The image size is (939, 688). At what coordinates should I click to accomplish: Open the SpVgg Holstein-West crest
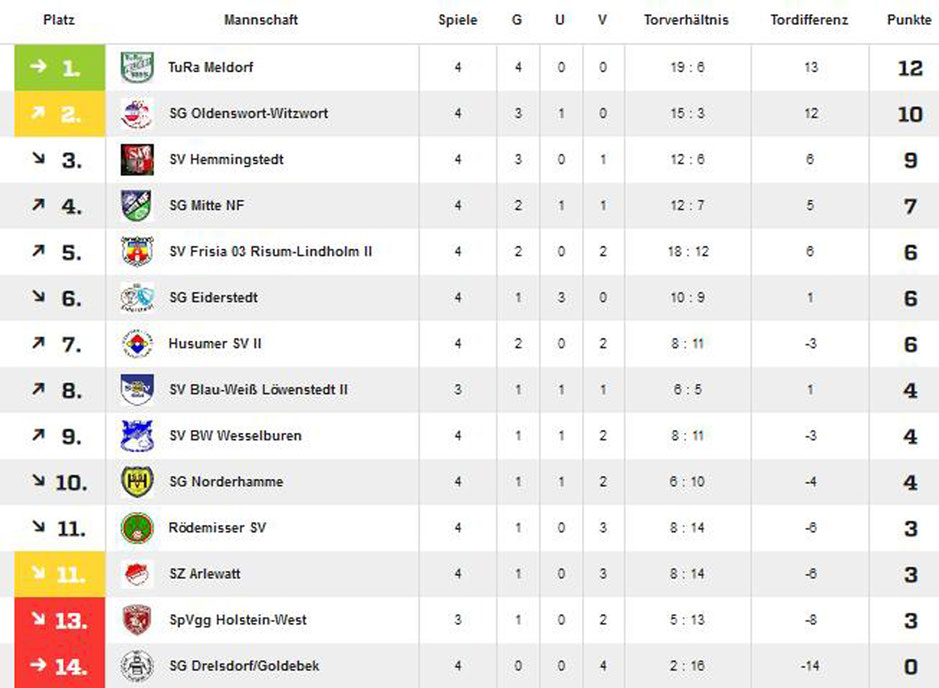coord(137,620)
